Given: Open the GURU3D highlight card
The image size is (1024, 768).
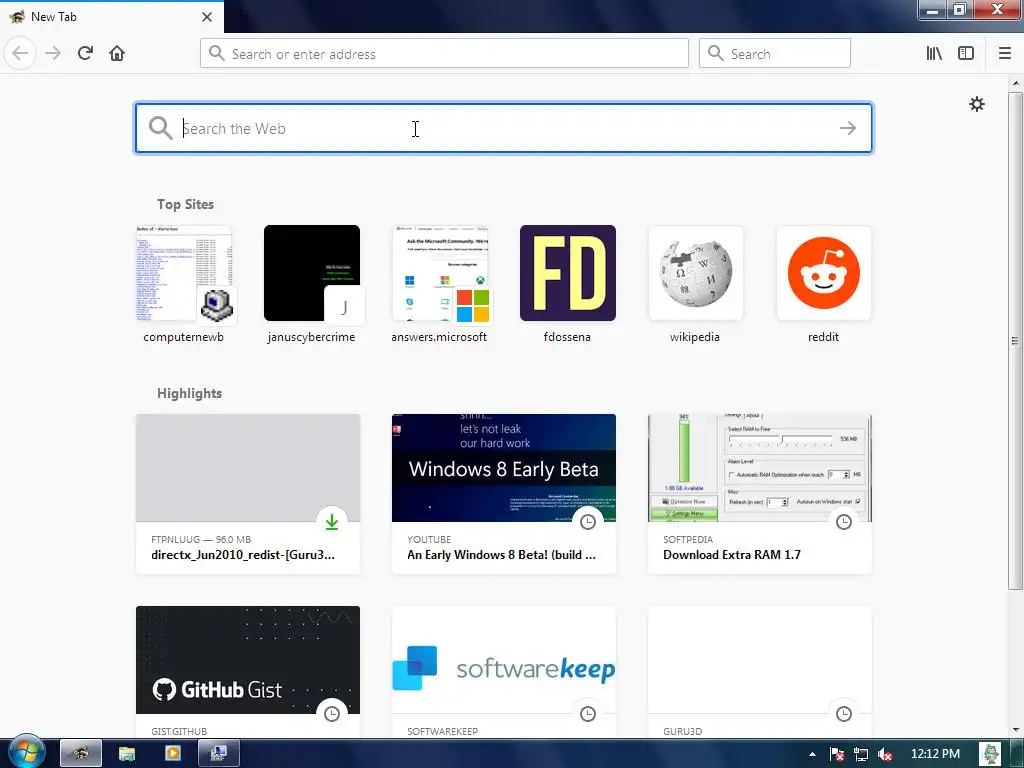Looking at the screenshot, I should tap(760, 673).
